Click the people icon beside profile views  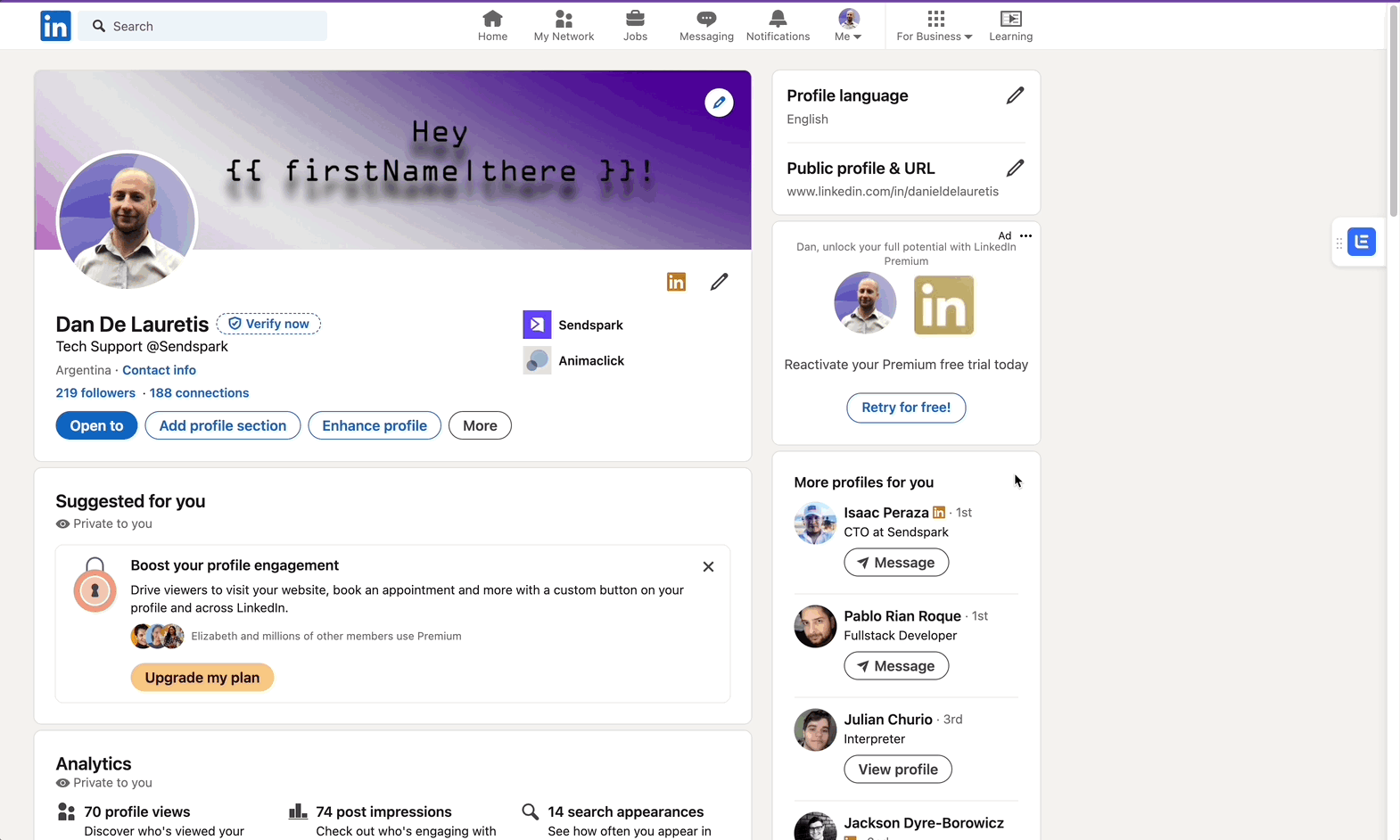point(66,811)
